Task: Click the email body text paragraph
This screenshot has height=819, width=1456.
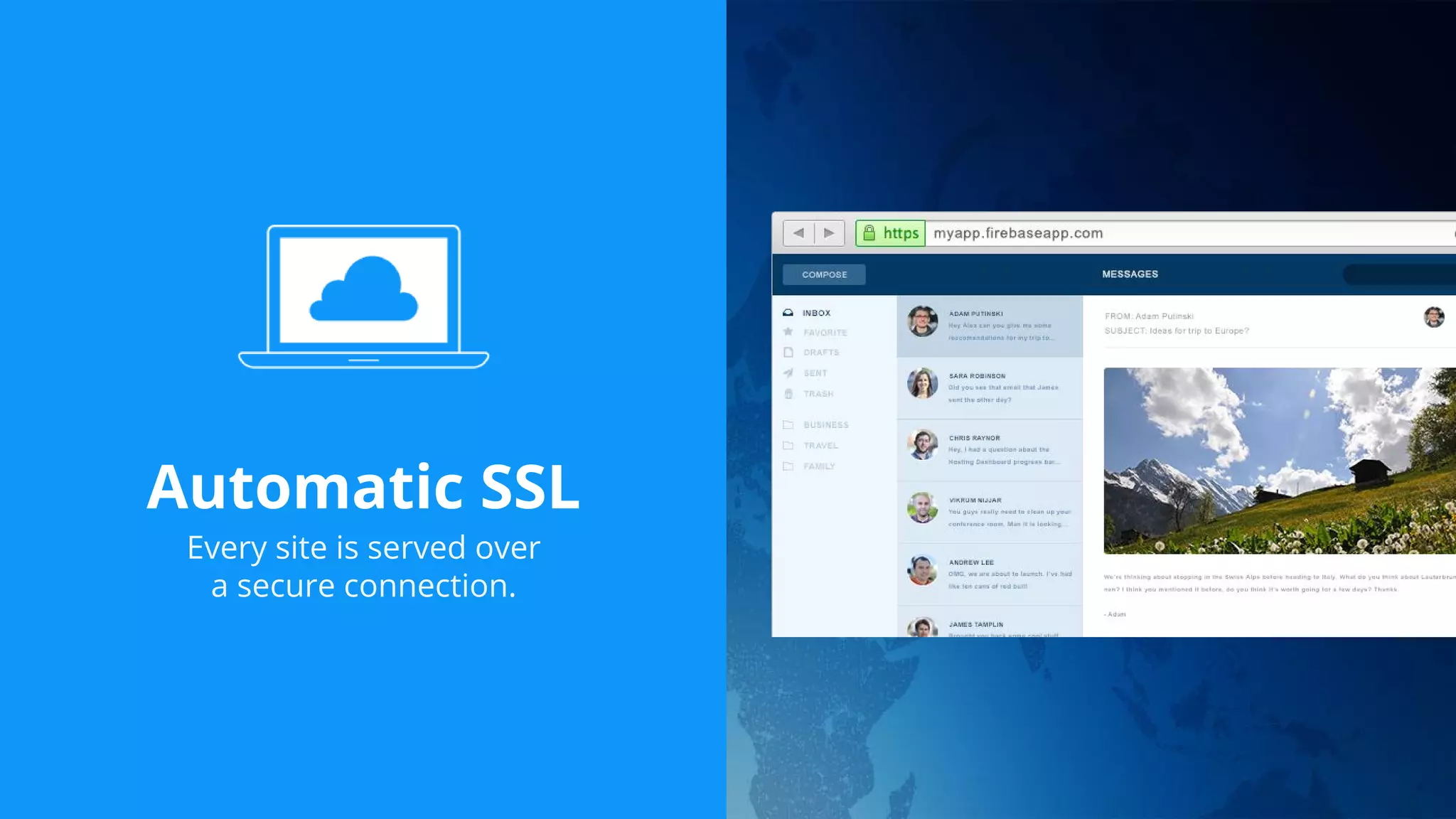Action: (1280, 583)
